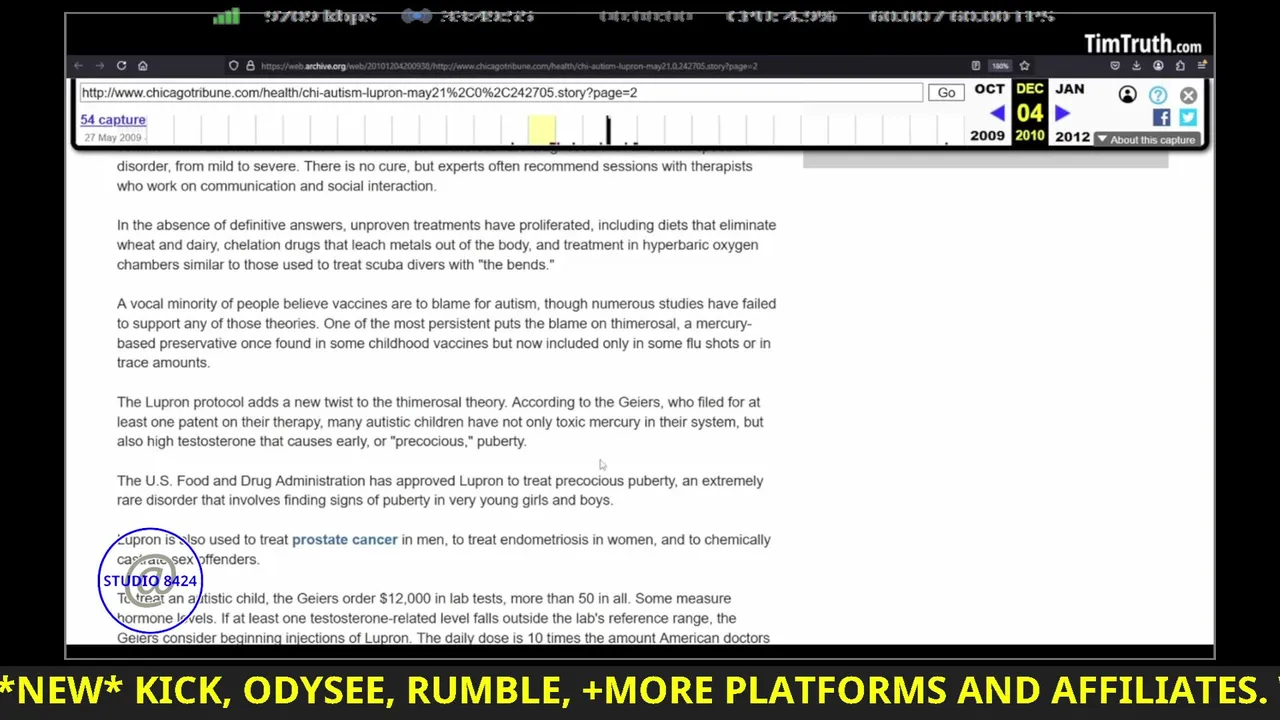Click the padlock site security icon
The image size is (1280, 720).
(250, 66)
